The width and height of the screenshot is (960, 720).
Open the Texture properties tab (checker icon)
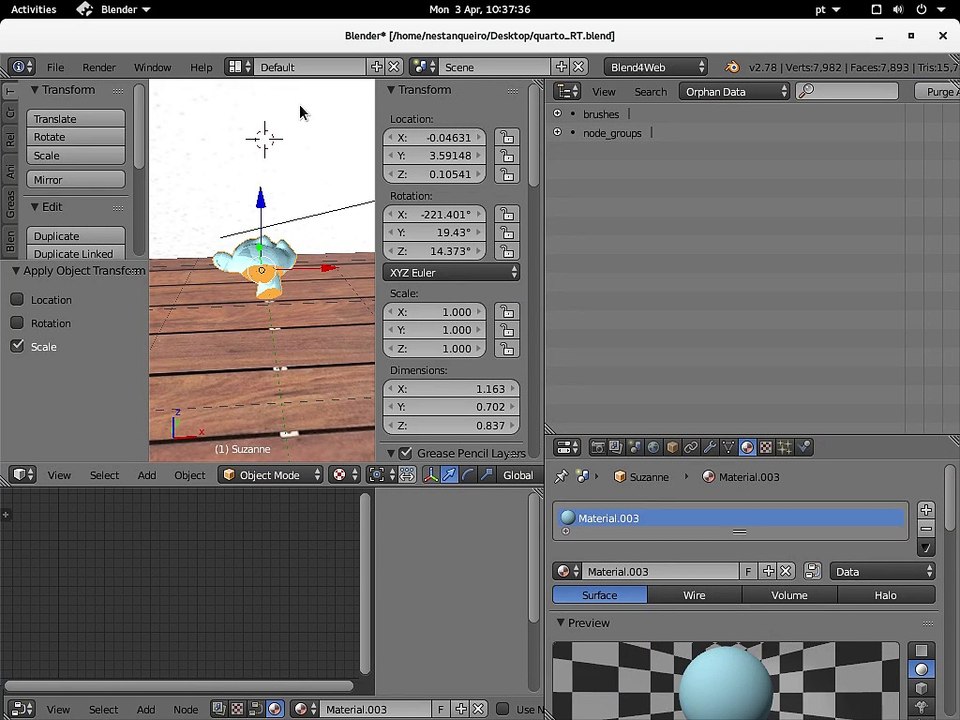pos(766,448)
